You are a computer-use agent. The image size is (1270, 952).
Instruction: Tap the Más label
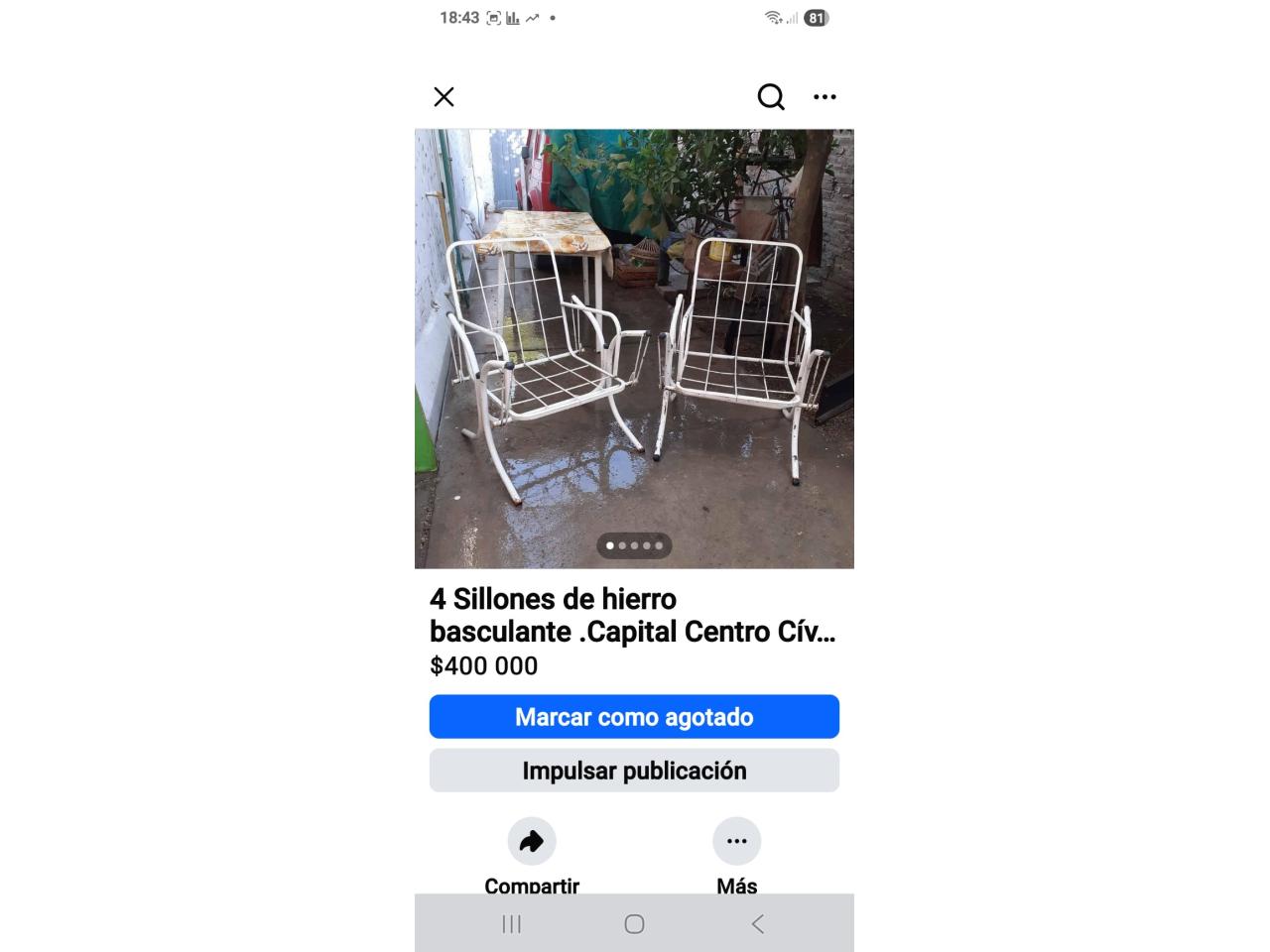click(x=737, y=886)
